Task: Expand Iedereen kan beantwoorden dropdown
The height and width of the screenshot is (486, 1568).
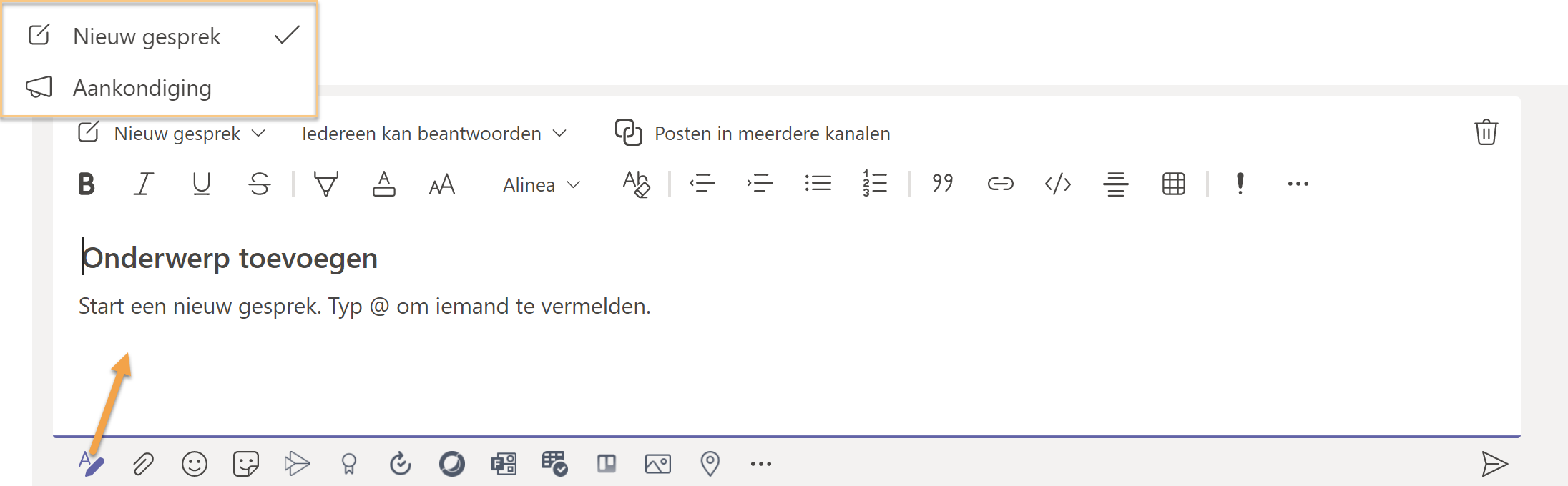Action: [434, 134]
